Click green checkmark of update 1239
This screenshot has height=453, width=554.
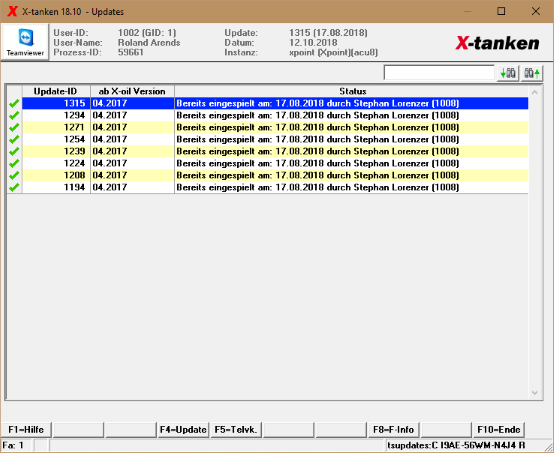click(x=14, y=152)
